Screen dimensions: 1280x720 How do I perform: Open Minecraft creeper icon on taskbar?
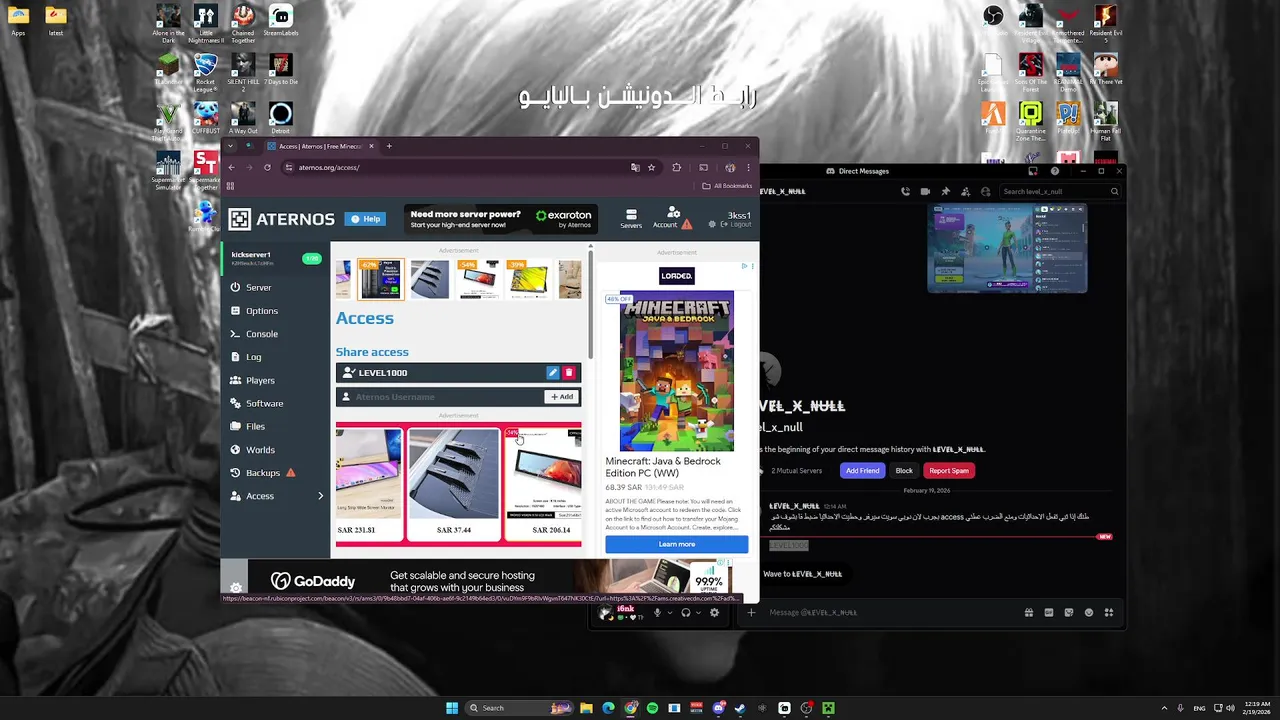(828, 708)
